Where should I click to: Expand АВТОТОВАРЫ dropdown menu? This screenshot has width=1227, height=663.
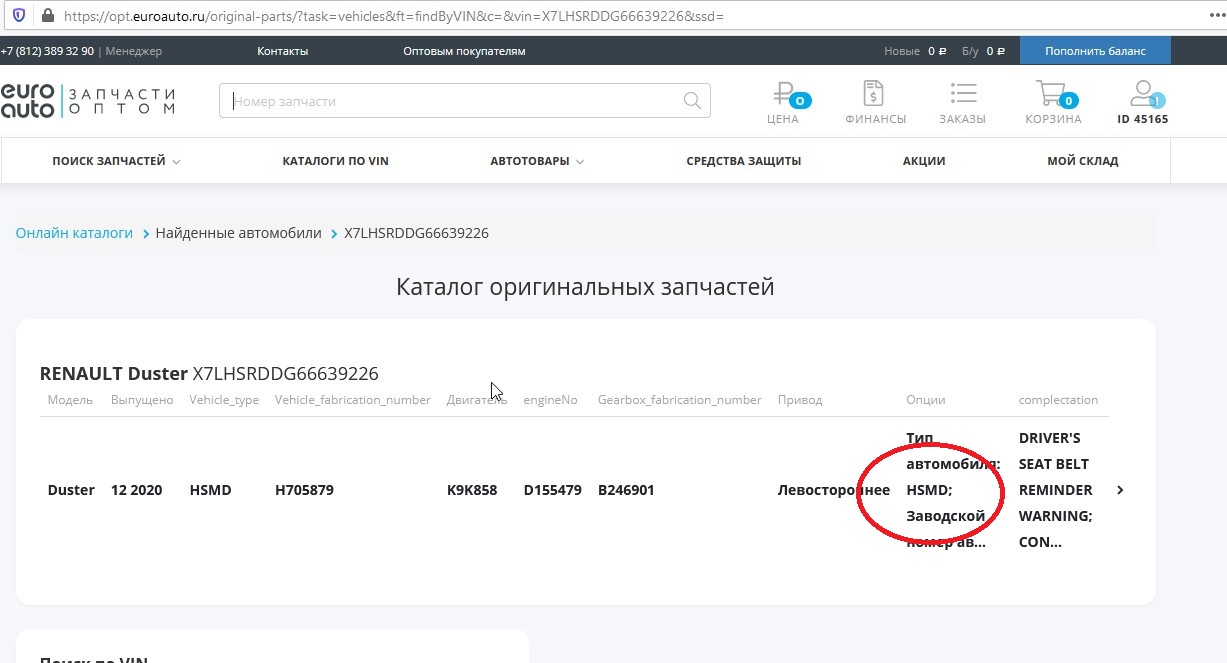click(x=537, y=161)
